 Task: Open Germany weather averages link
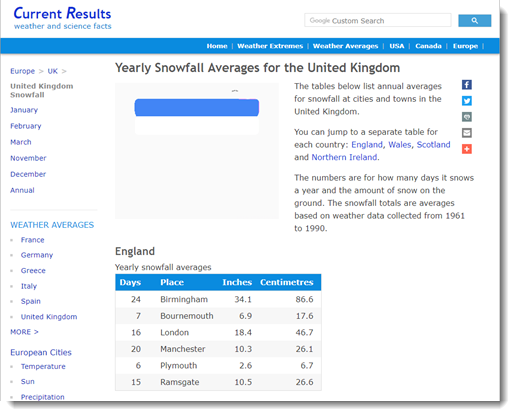click(x=37, y=255)
